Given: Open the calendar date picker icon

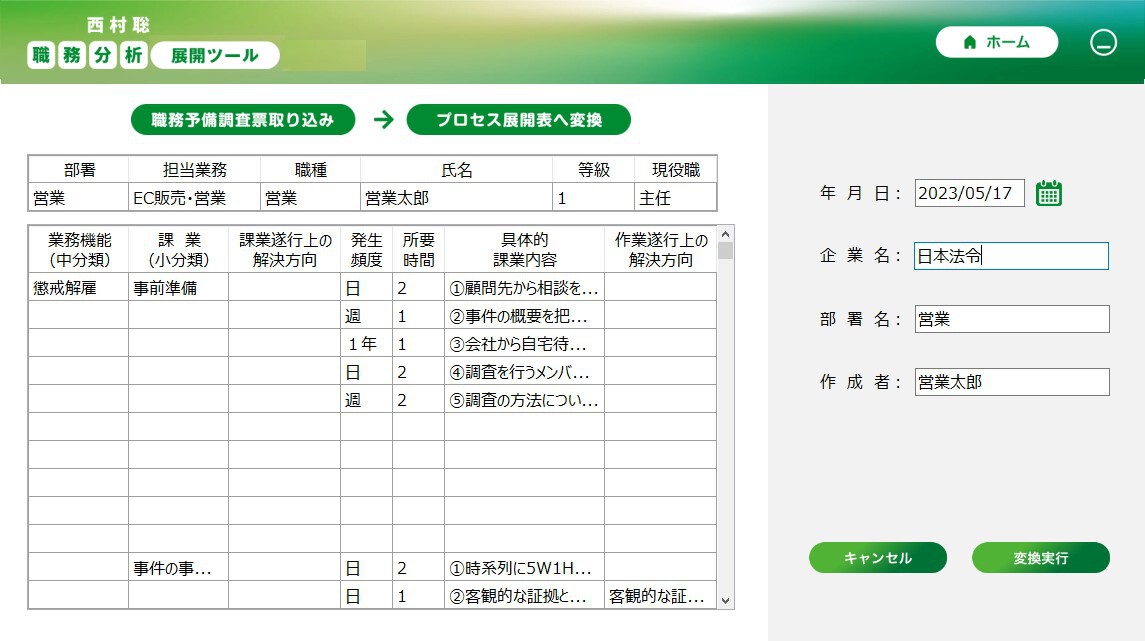Looking at the screenshot, I should (x=1048, y=193).
